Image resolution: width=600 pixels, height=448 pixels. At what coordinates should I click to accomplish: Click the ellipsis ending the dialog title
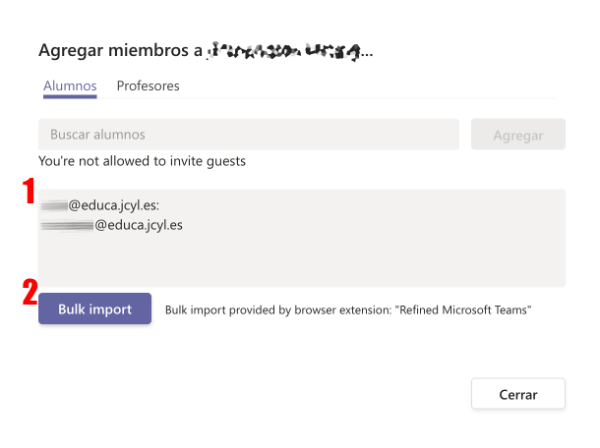(x=367, y=53)
